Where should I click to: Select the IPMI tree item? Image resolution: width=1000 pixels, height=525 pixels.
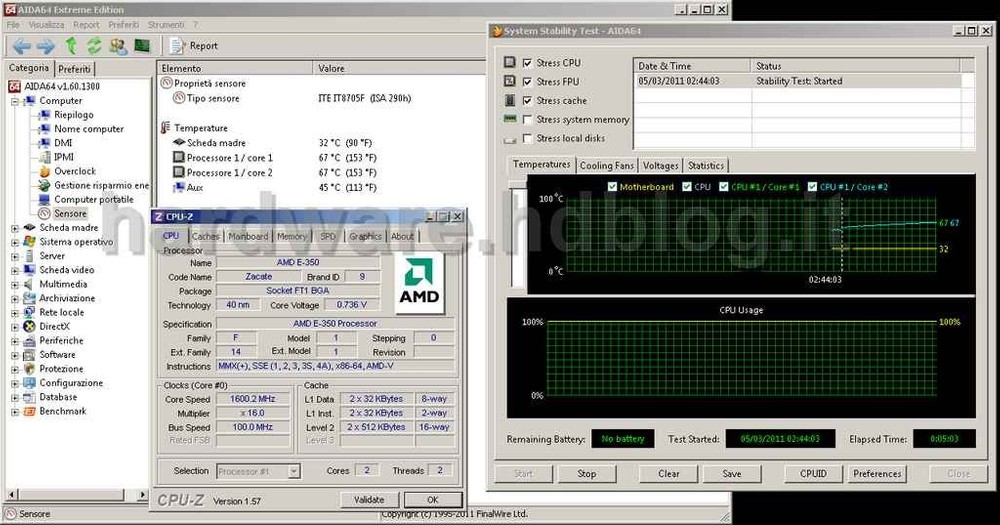[64, 157]
